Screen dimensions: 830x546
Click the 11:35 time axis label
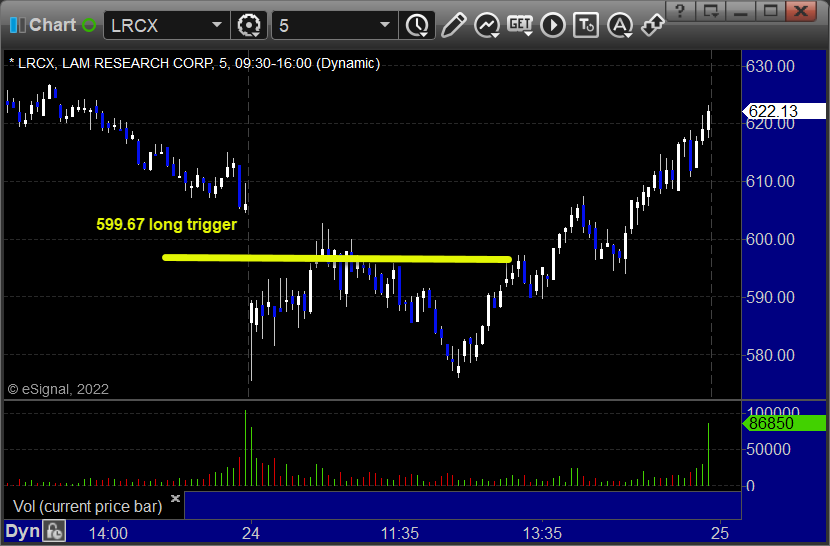(400, 533)
